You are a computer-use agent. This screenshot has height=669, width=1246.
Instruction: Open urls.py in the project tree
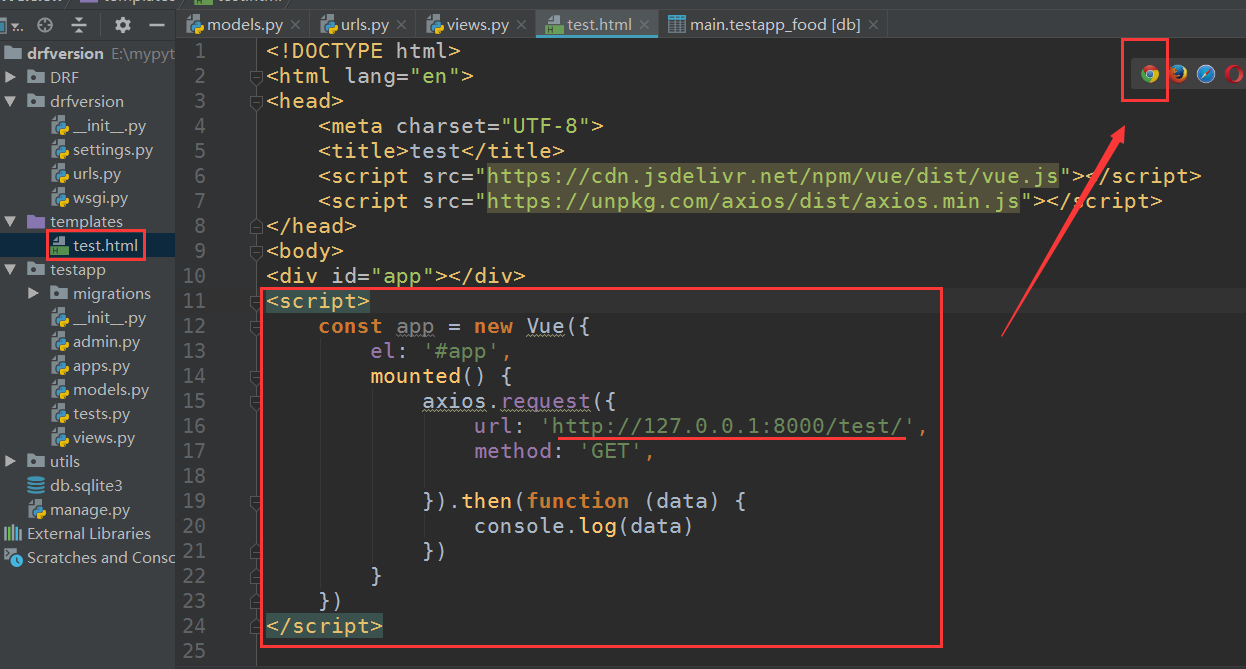coord(96,173)
